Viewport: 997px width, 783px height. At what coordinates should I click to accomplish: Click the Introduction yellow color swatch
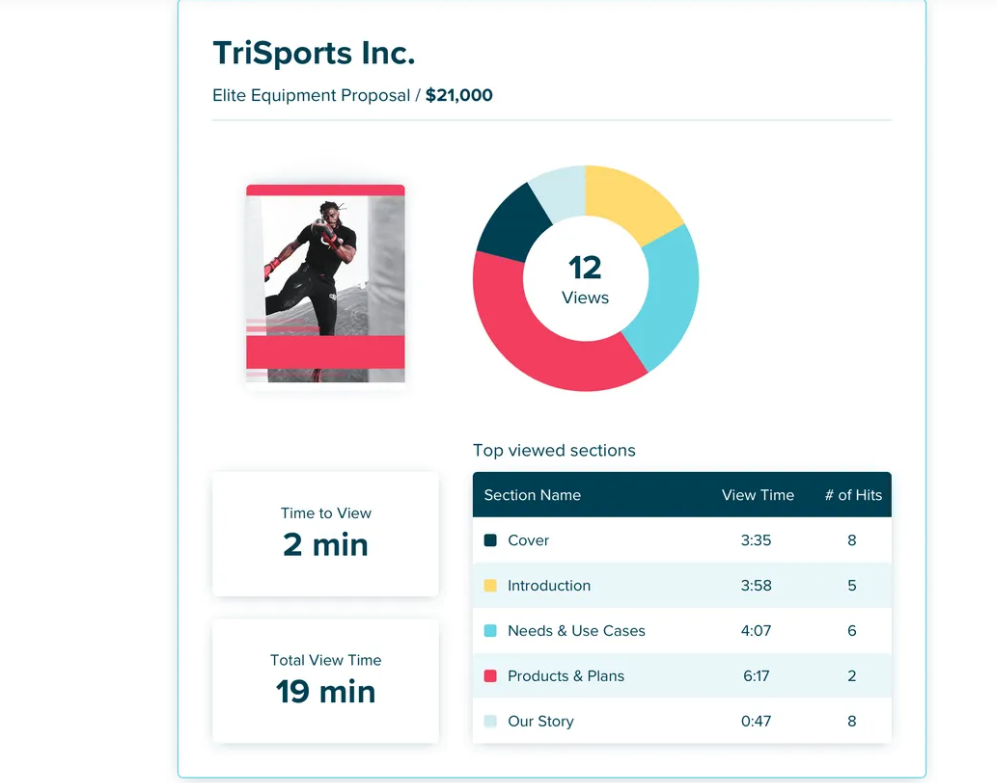(x=490, y=585)
